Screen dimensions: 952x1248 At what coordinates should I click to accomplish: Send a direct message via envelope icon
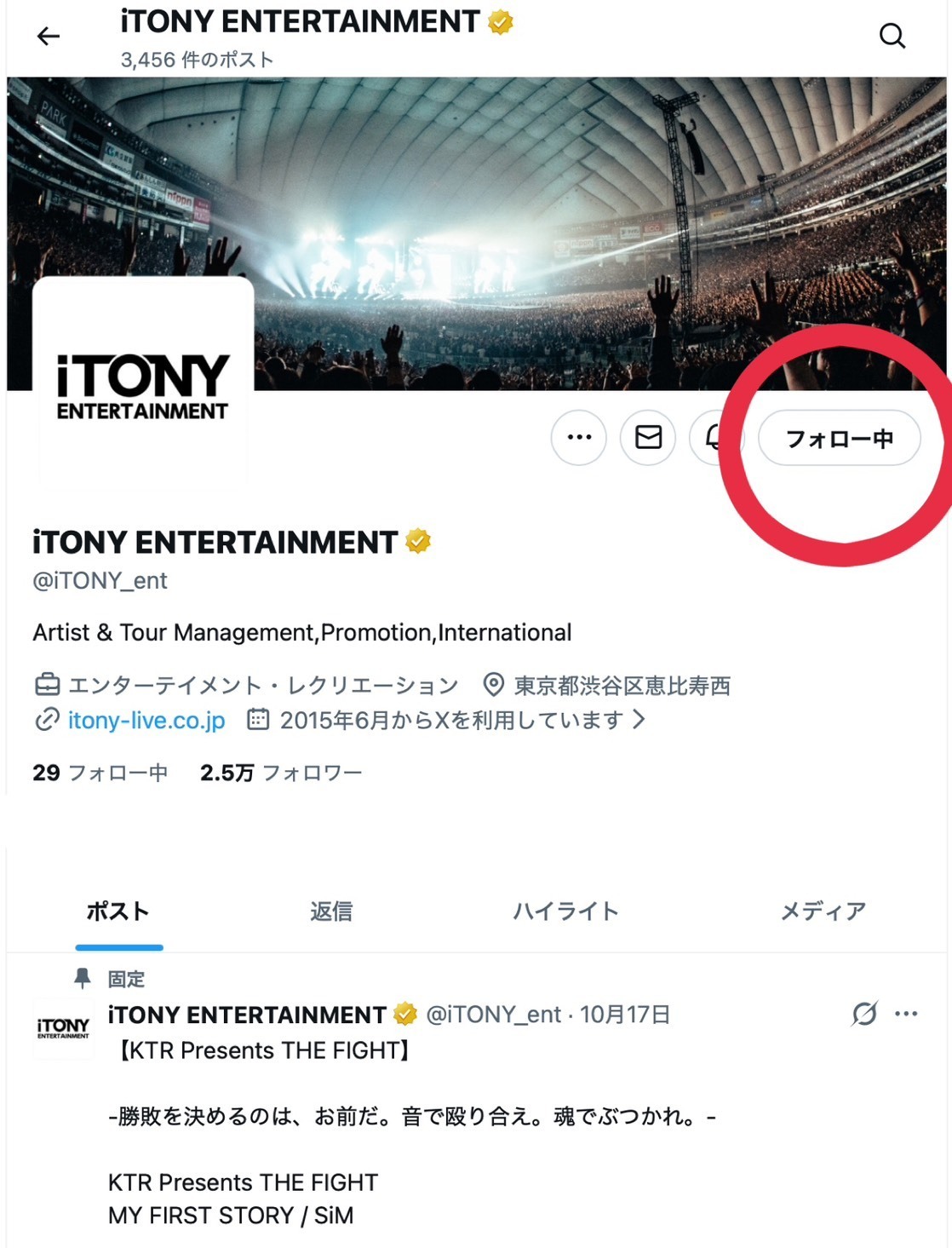(x=648, y=438)
